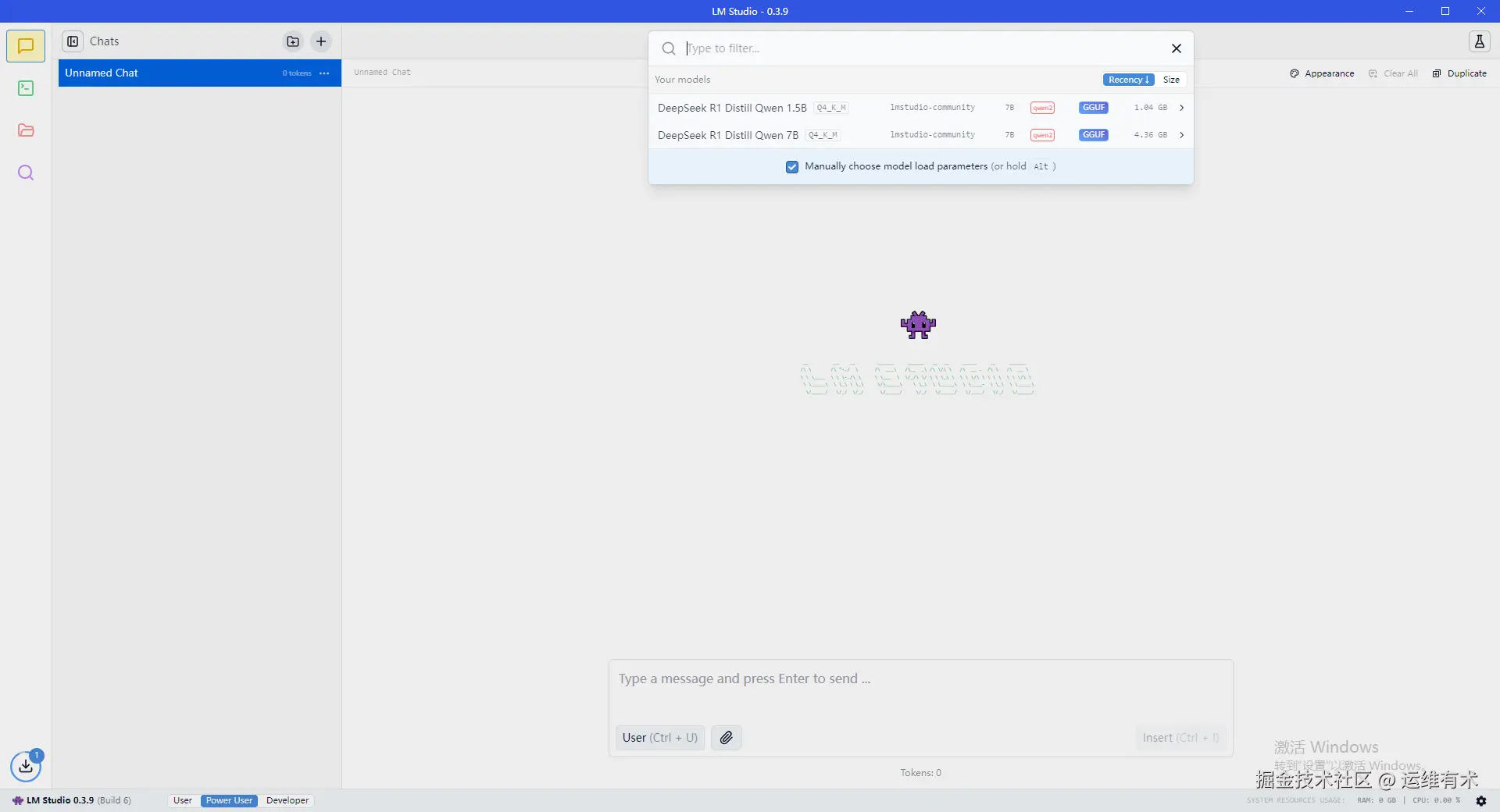Open the User role dropdown near message box

[659, 738]
